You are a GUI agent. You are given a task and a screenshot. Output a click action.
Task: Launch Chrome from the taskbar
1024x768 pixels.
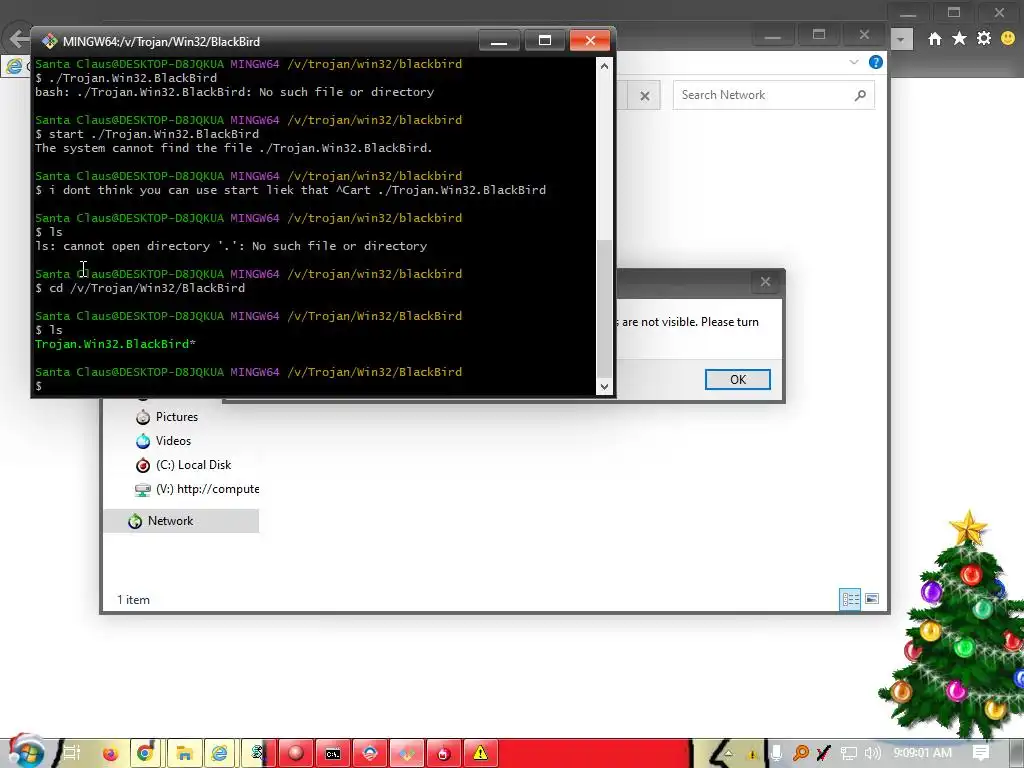(146, 754)
